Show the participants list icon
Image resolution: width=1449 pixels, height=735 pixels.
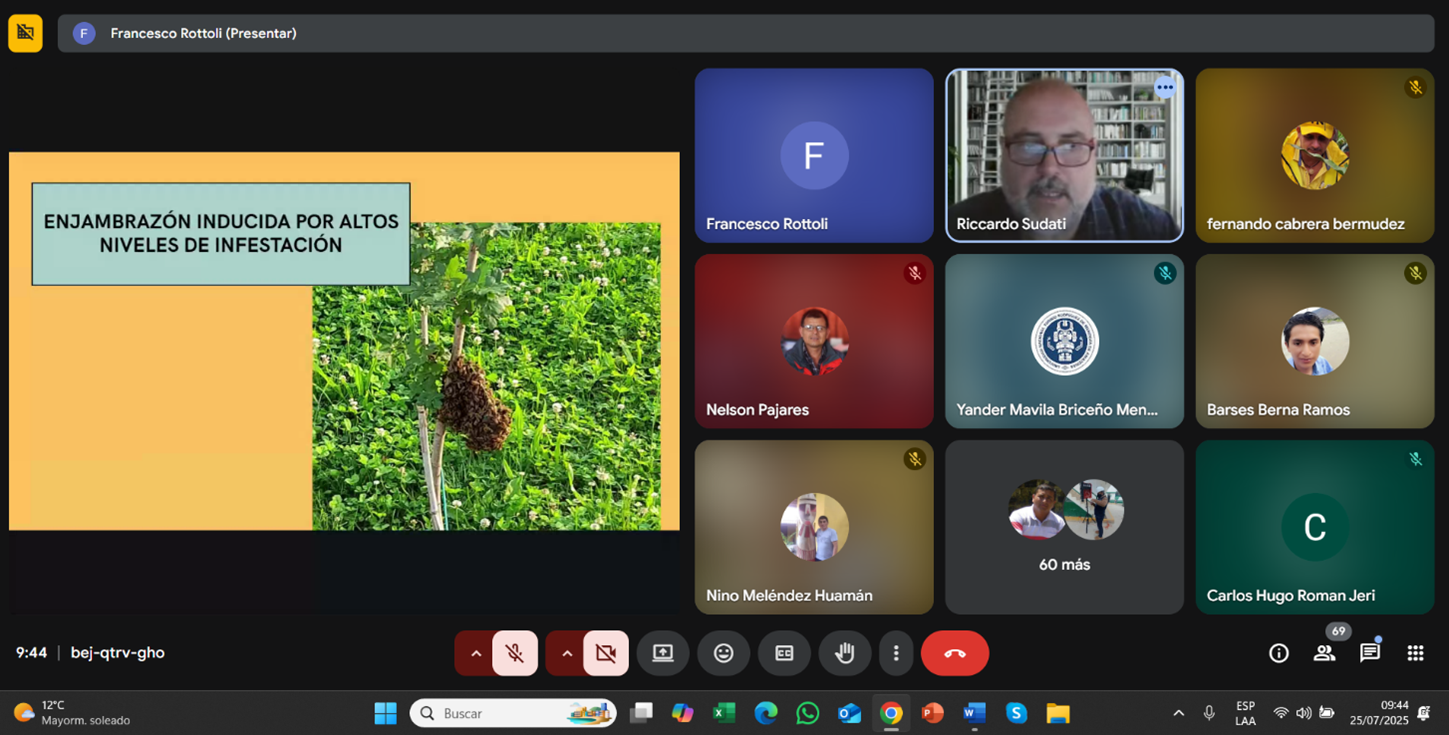[1324, 653]
